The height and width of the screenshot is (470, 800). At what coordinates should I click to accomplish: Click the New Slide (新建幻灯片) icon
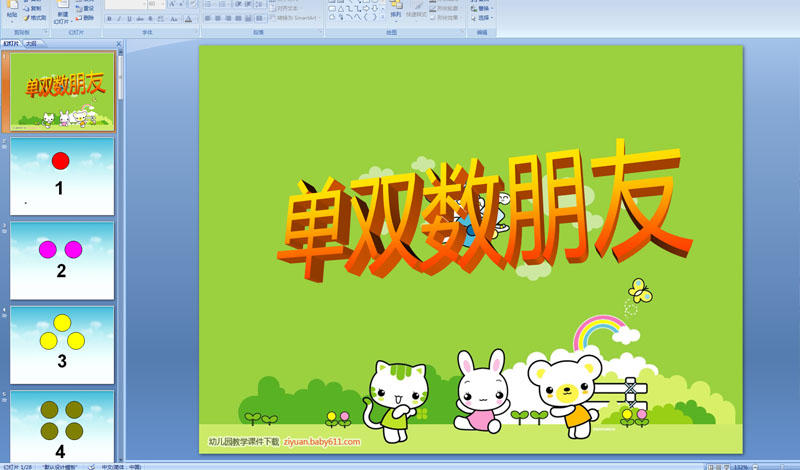61,14
